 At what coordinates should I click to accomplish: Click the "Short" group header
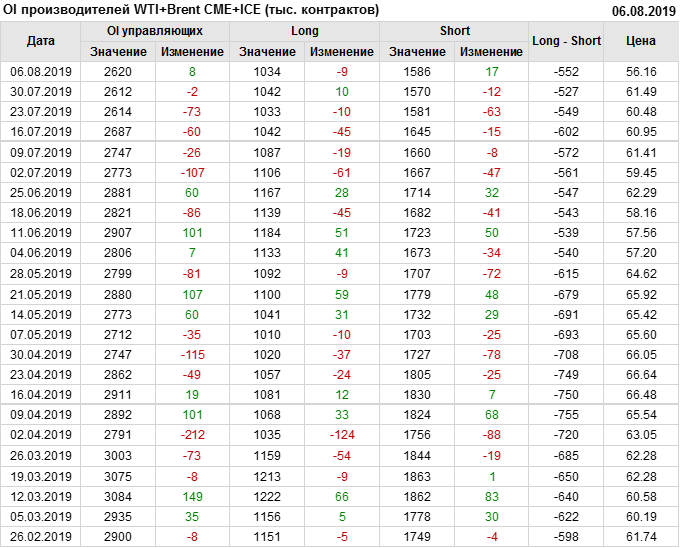454,31
